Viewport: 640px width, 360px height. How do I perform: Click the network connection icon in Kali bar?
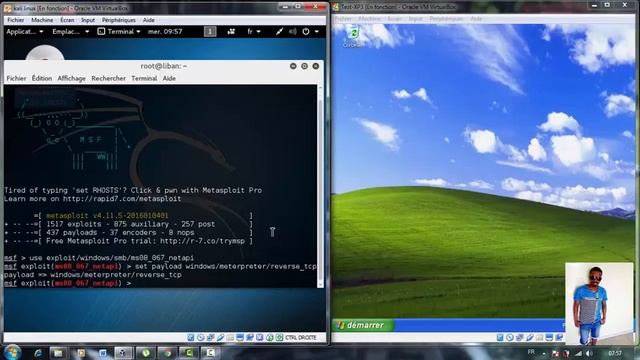(x=279, y=31)
